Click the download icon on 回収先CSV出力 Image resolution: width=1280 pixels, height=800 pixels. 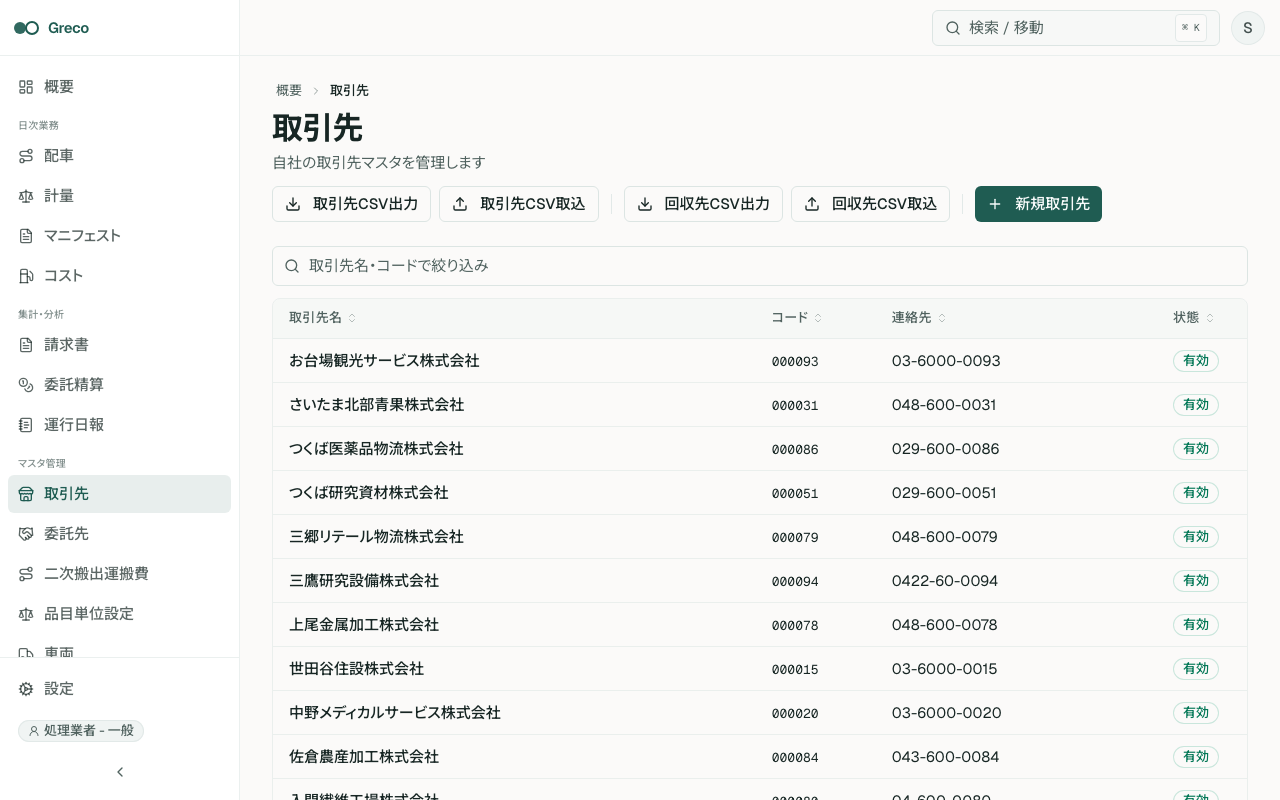tap(645, 204)
